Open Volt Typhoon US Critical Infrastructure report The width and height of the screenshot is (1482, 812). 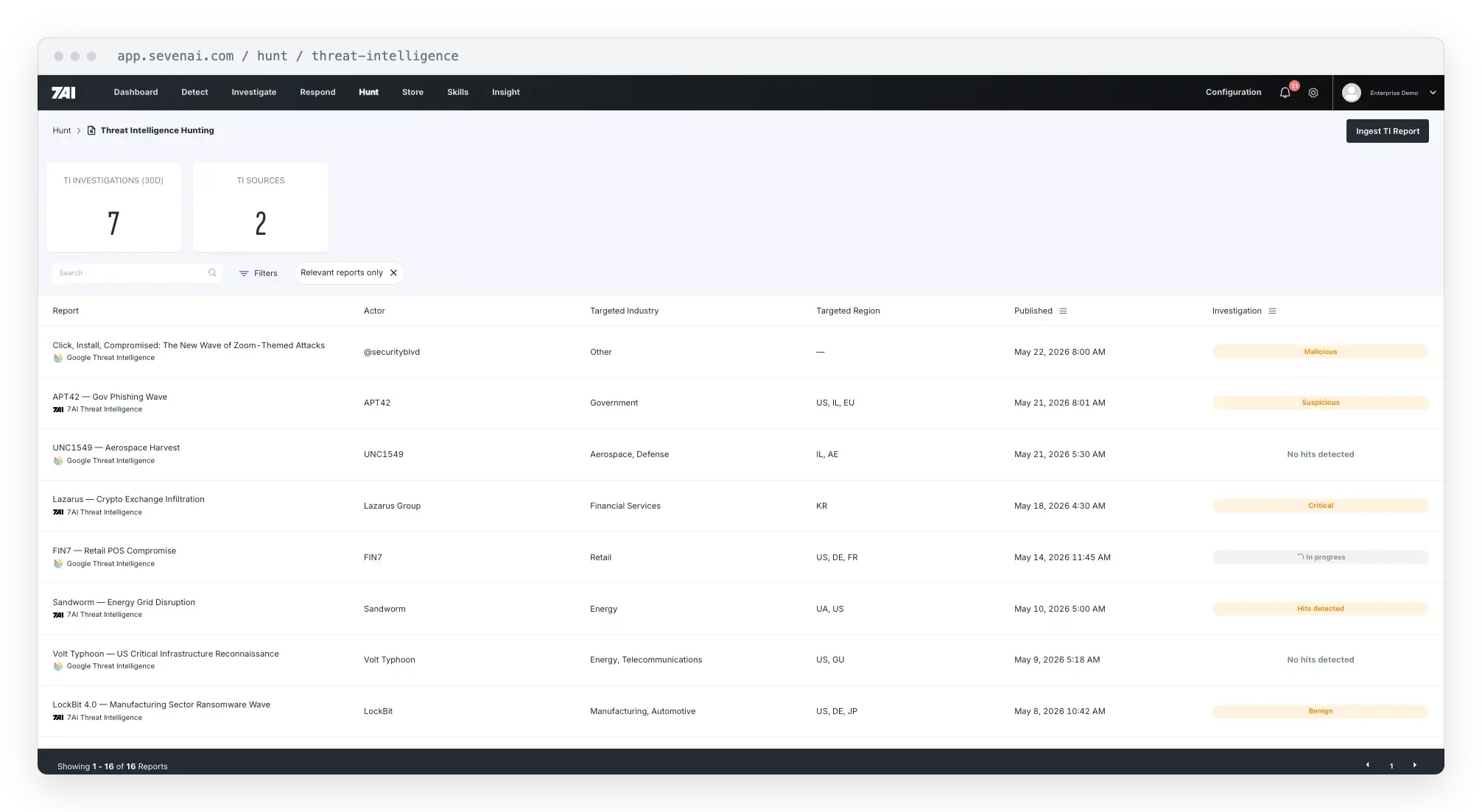pyautogui.click(x=166, y=654)
